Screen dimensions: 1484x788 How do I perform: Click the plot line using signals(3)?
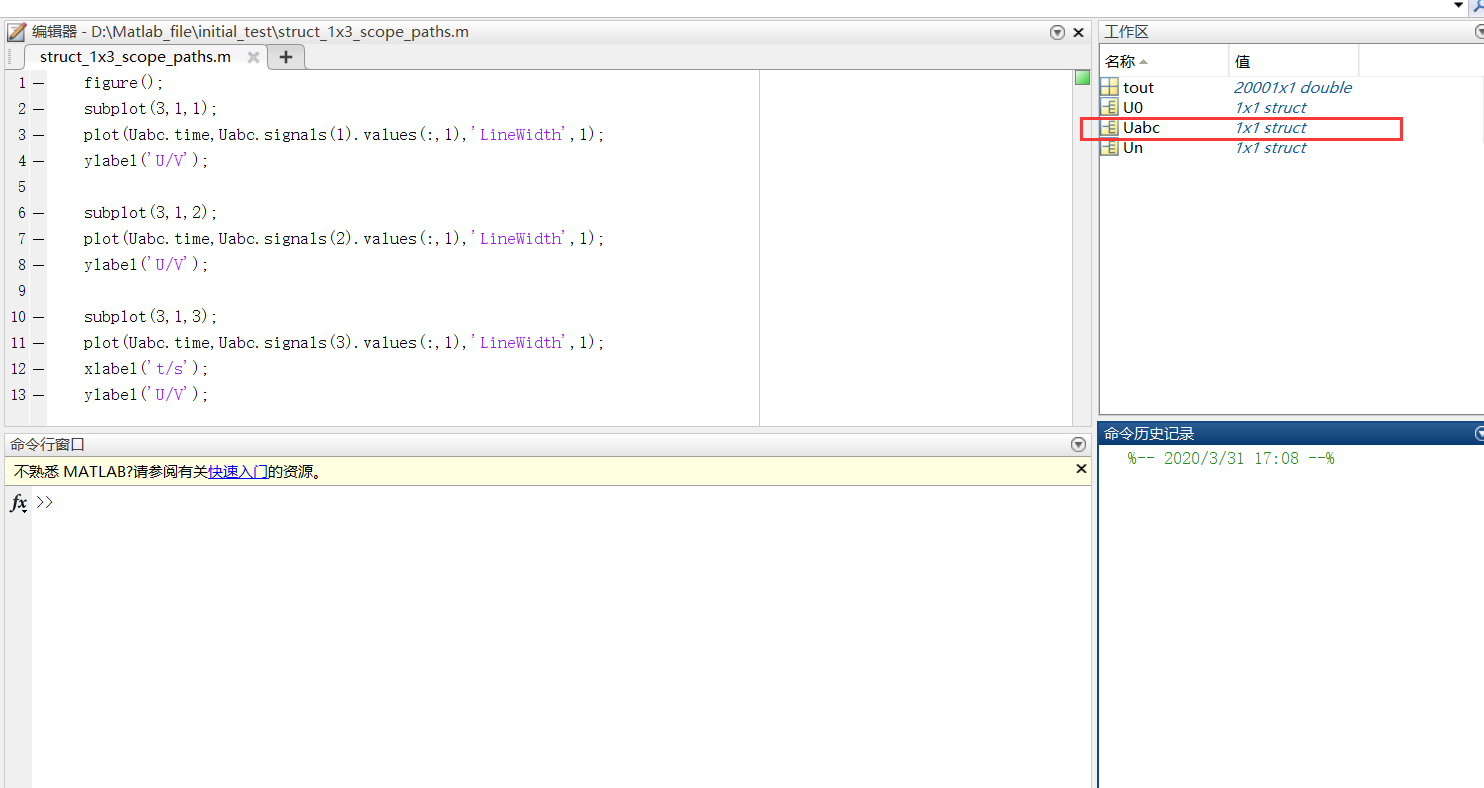click(x=344, y=343)
